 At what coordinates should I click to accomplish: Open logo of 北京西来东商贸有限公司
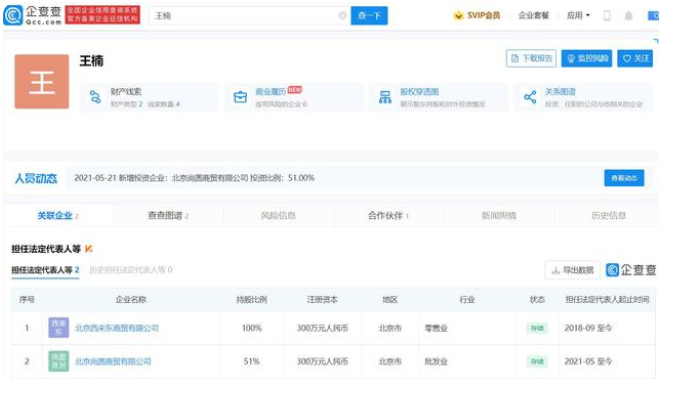(59, 328)
